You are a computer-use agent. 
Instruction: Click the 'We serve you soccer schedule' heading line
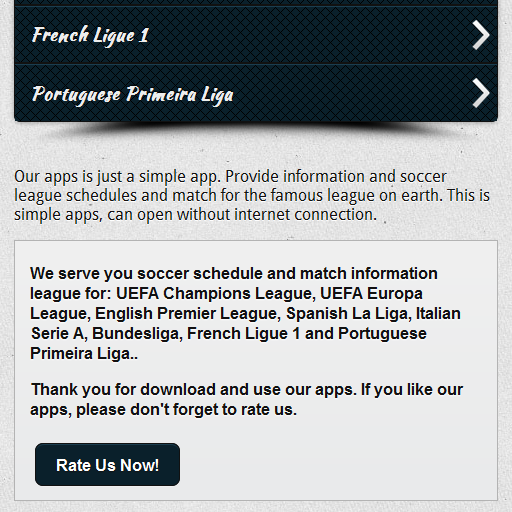[234, 274]
